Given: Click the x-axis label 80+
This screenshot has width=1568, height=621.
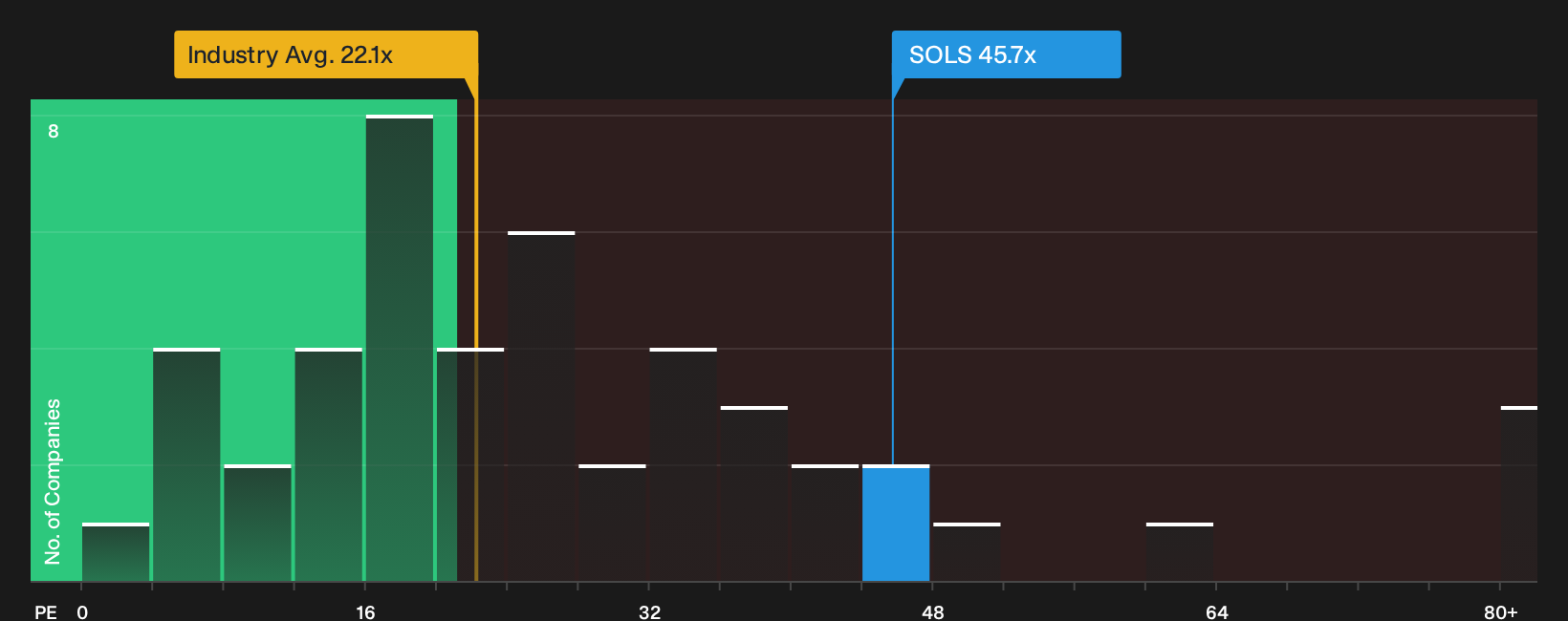Looking at the screenshot, I should pos(1500,611).
